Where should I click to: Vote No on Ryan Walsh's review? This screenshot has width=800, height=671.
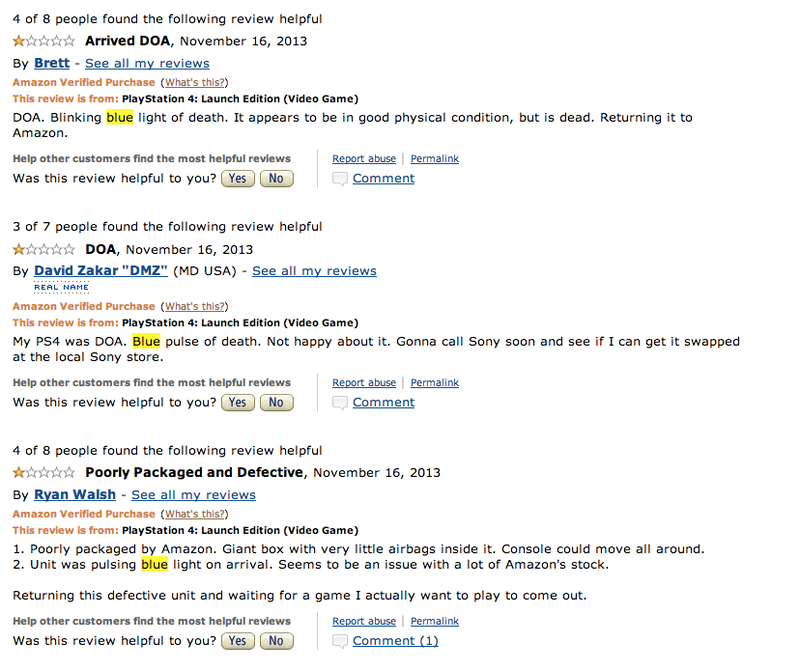277,641
